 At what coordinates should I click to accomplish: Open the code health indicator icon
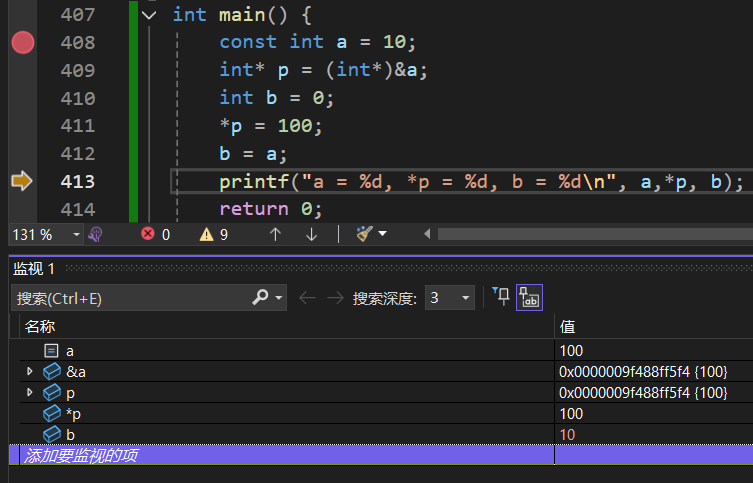(x=96, y=234)
